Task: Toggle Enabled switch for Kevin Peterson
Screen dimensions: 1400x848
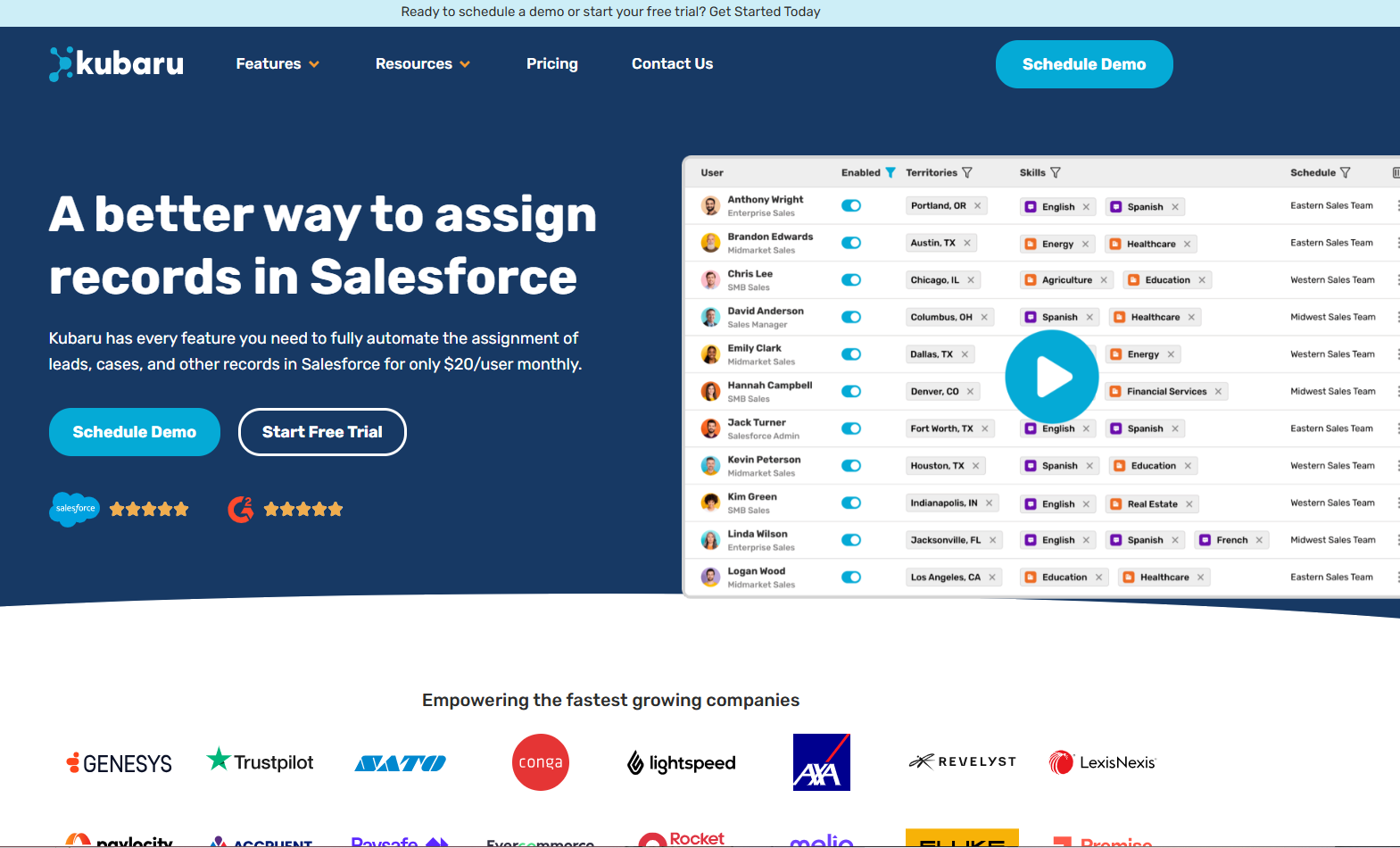Action: coord(851,466)
